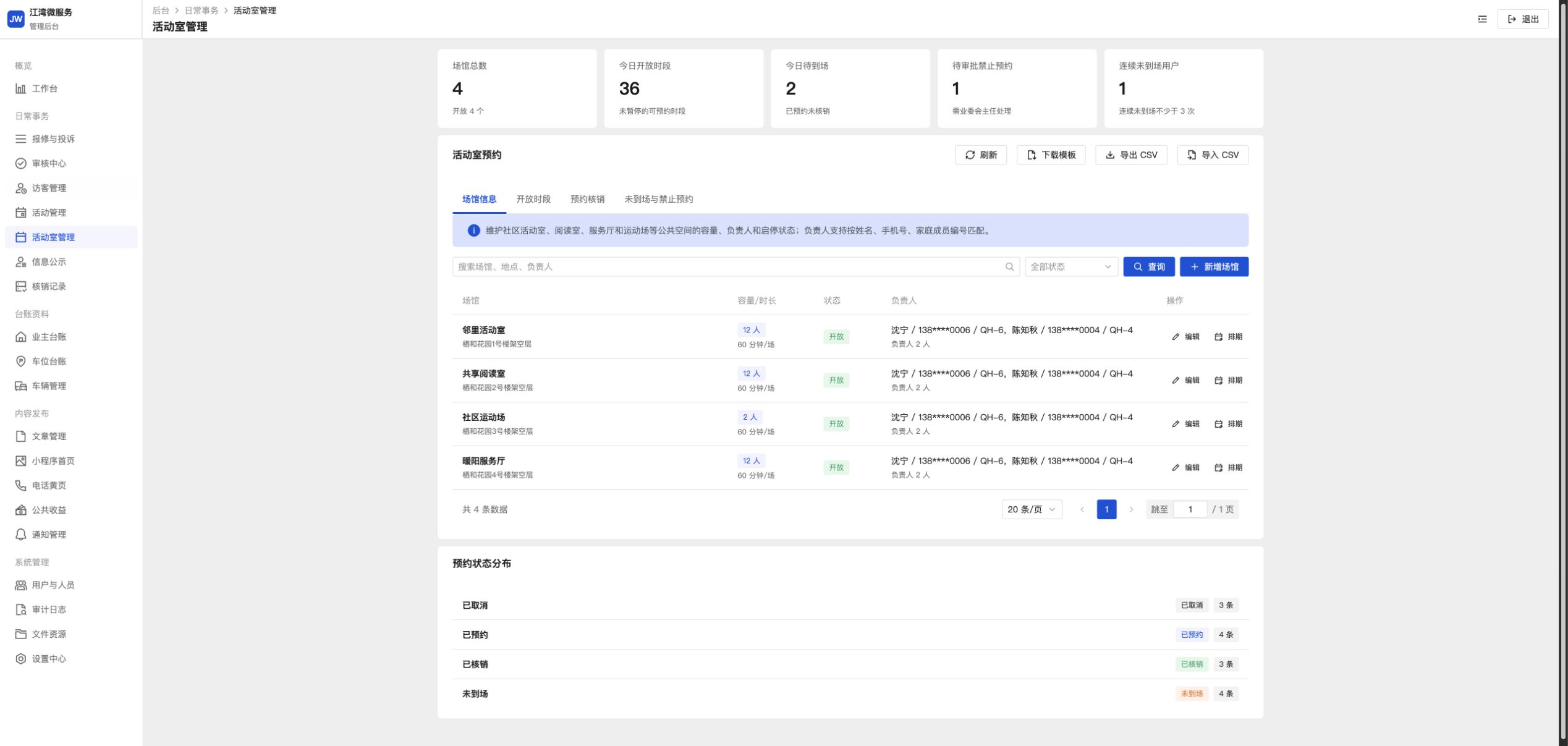
Task: Click the search magnifier icon in search box
Action: (1009, 267)
